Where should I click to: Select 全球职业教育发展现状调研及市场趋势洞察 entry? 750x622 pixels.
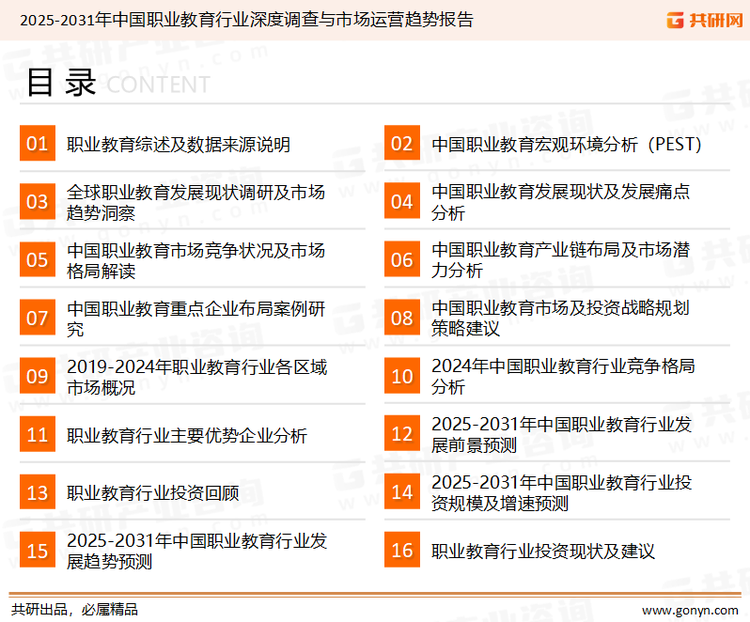[195, 202]
